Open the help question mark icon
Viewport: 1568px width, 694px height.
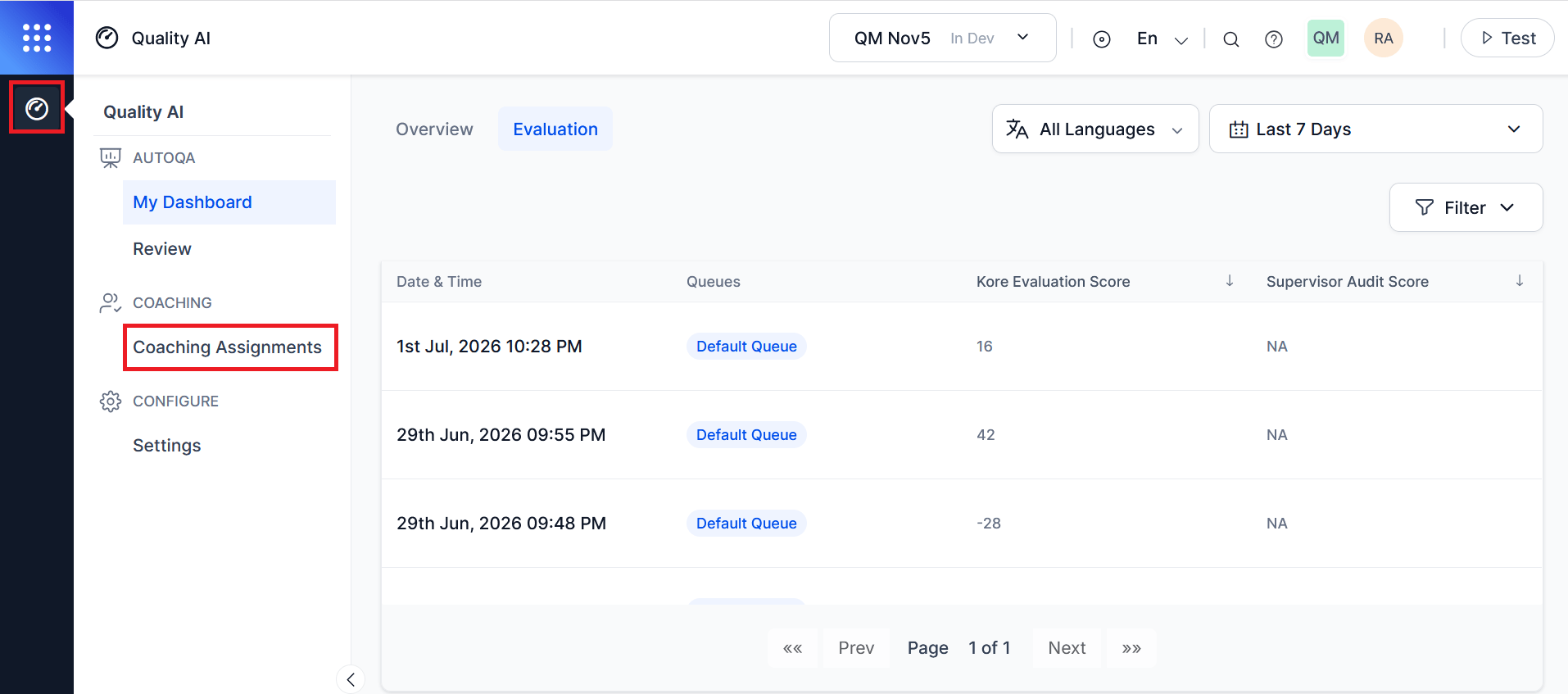coord(1274,39)
